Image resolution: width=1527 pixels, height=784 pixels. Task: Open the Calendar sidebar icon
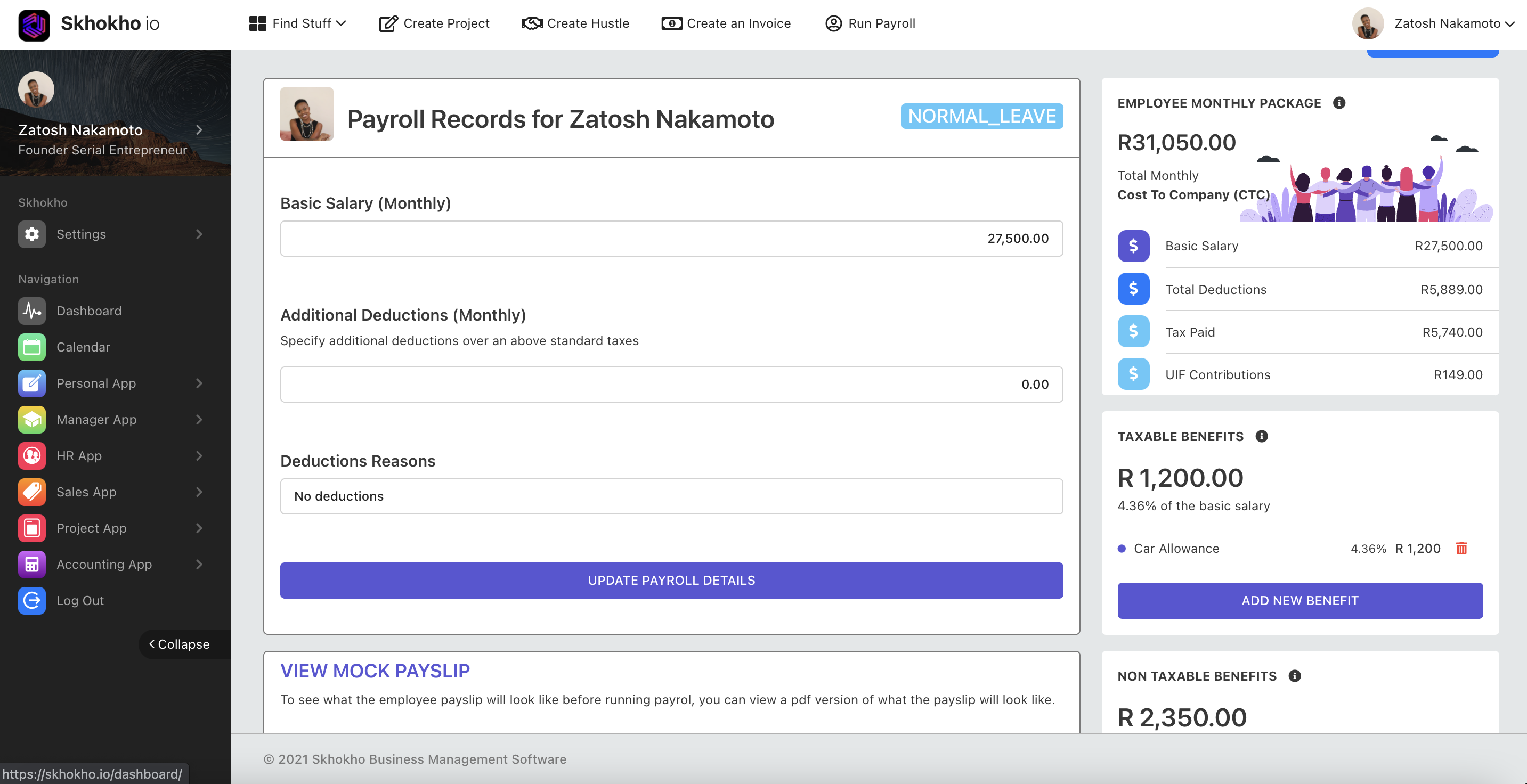click(x=32, y=347)
